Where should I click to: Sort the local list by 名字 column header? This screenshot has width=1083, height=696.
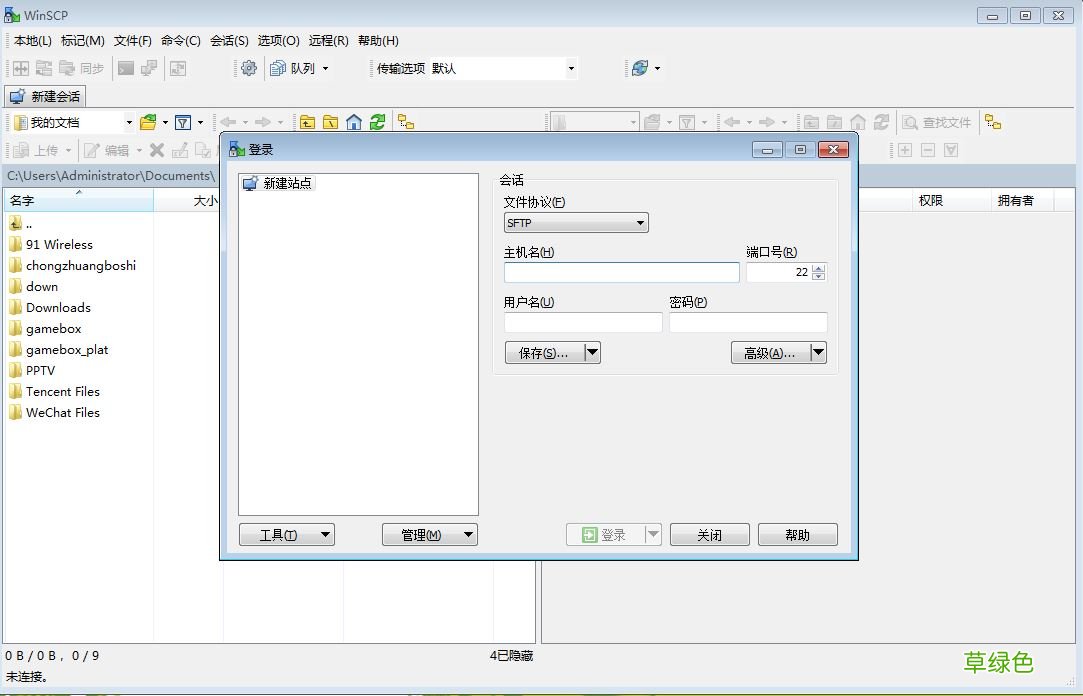tap(78, 200)
